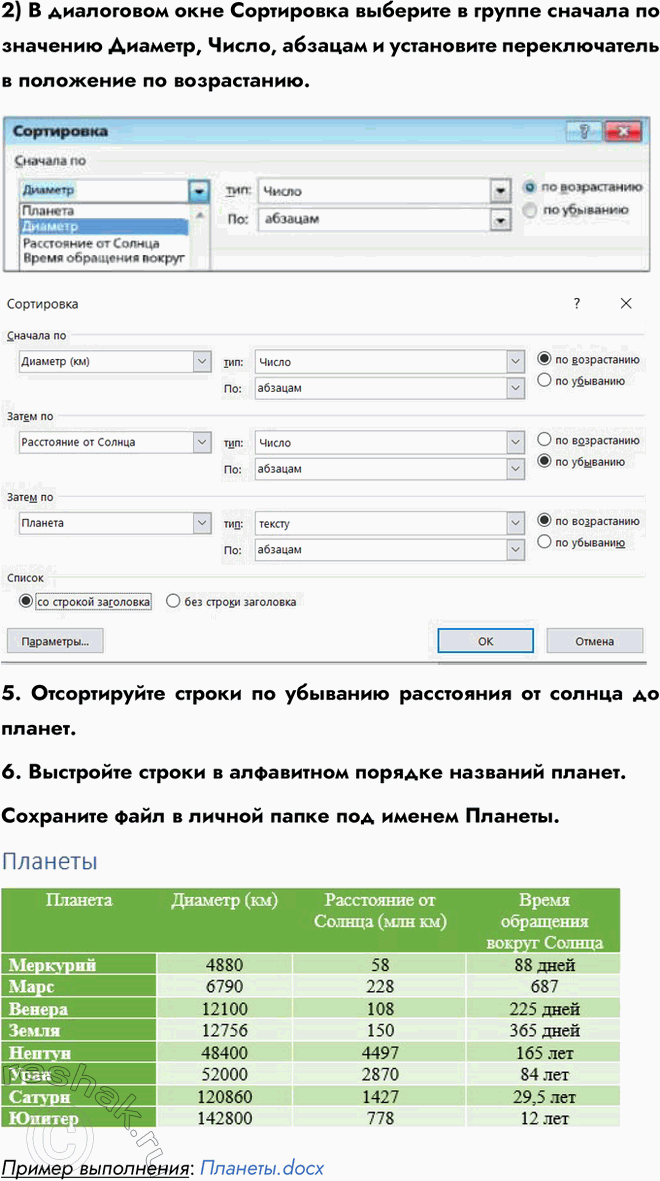Confirm sorting with the OK button
This screenshot has height=1181, width=660.
coord(485,641)
